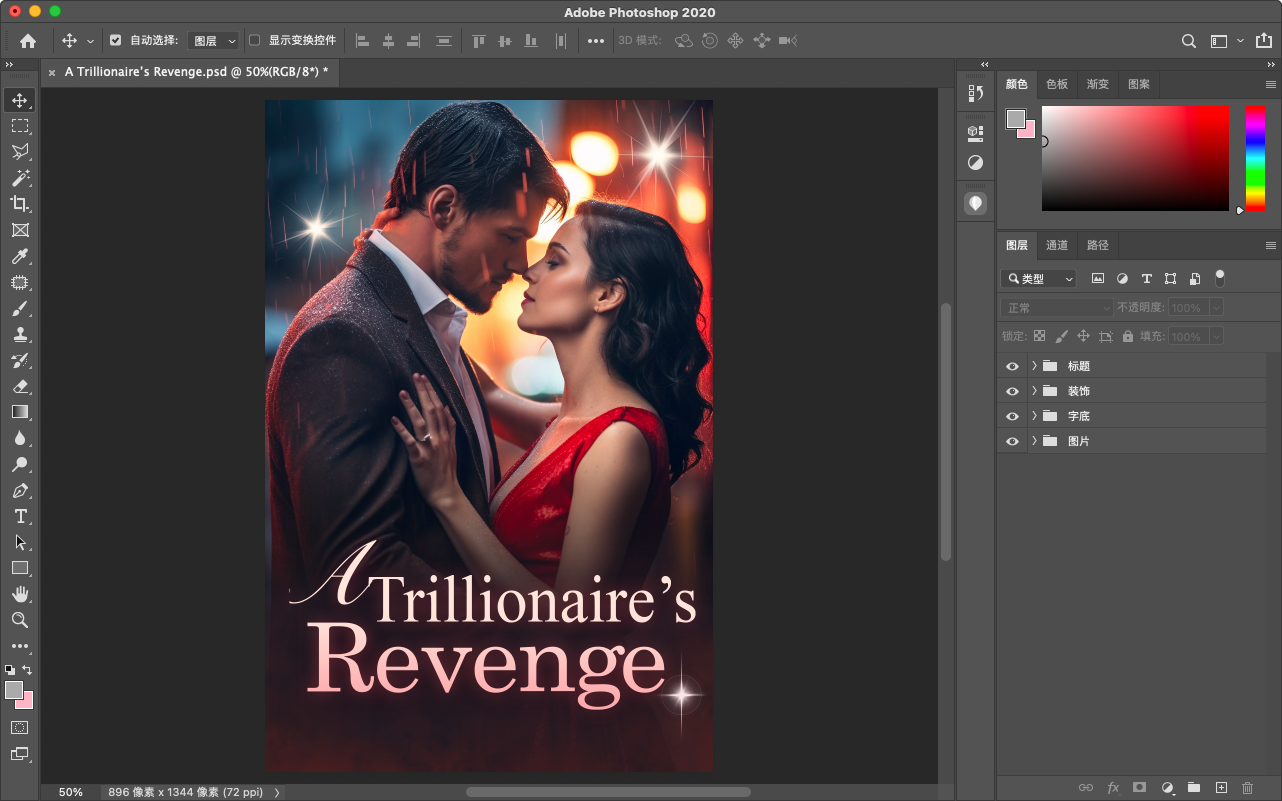1282x801 pixels.
Task: Switch to the 通道 tab
Action: (1057, 245)
